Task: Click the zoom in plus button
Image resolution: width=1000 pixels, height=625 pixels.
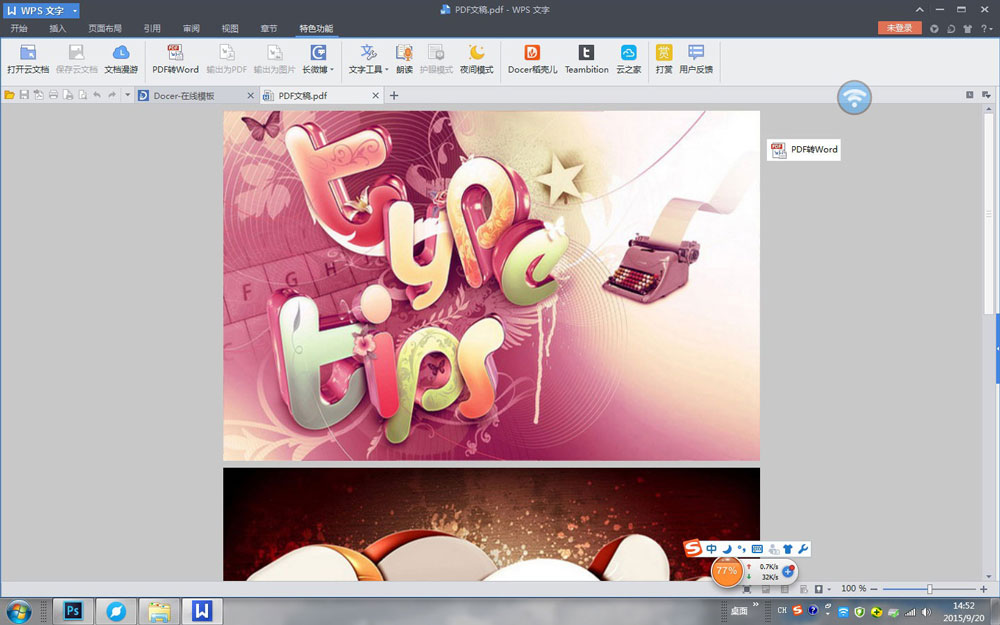Action: [983, 589]
